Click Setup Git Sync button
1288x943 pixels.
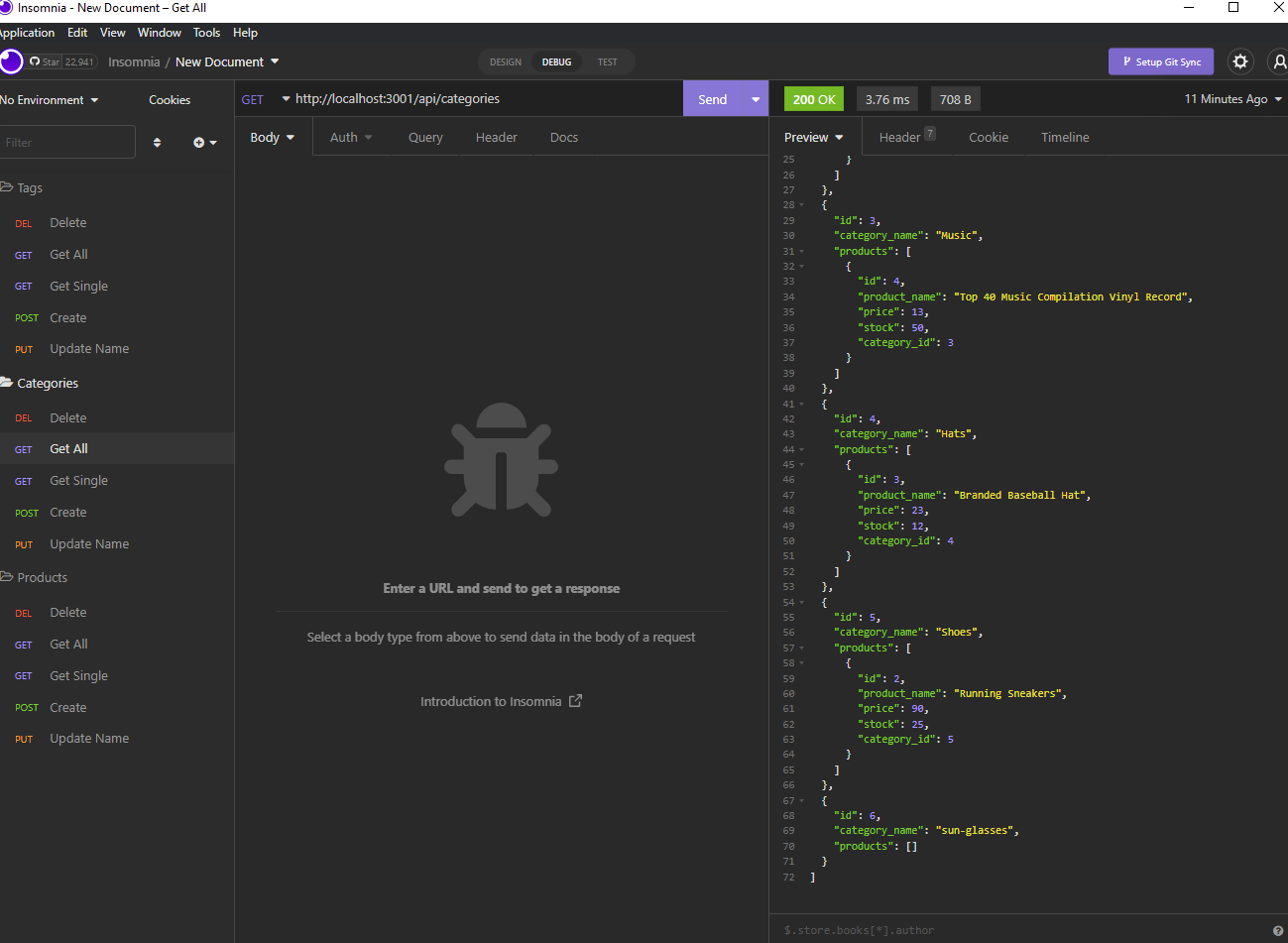pyautogui.click(x=1162, y=61)
